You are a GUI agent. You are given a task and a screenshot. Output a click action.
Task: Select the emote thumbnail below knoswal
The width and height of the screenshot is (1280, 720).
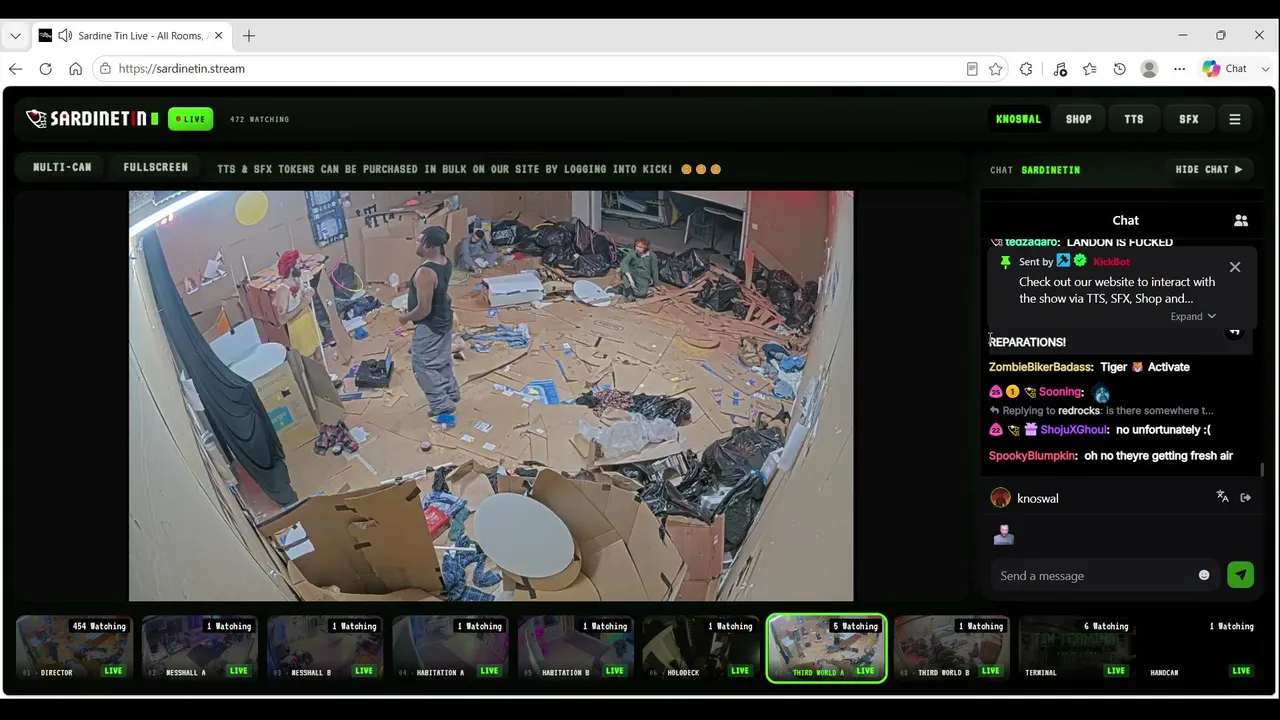coord(1003,535)
